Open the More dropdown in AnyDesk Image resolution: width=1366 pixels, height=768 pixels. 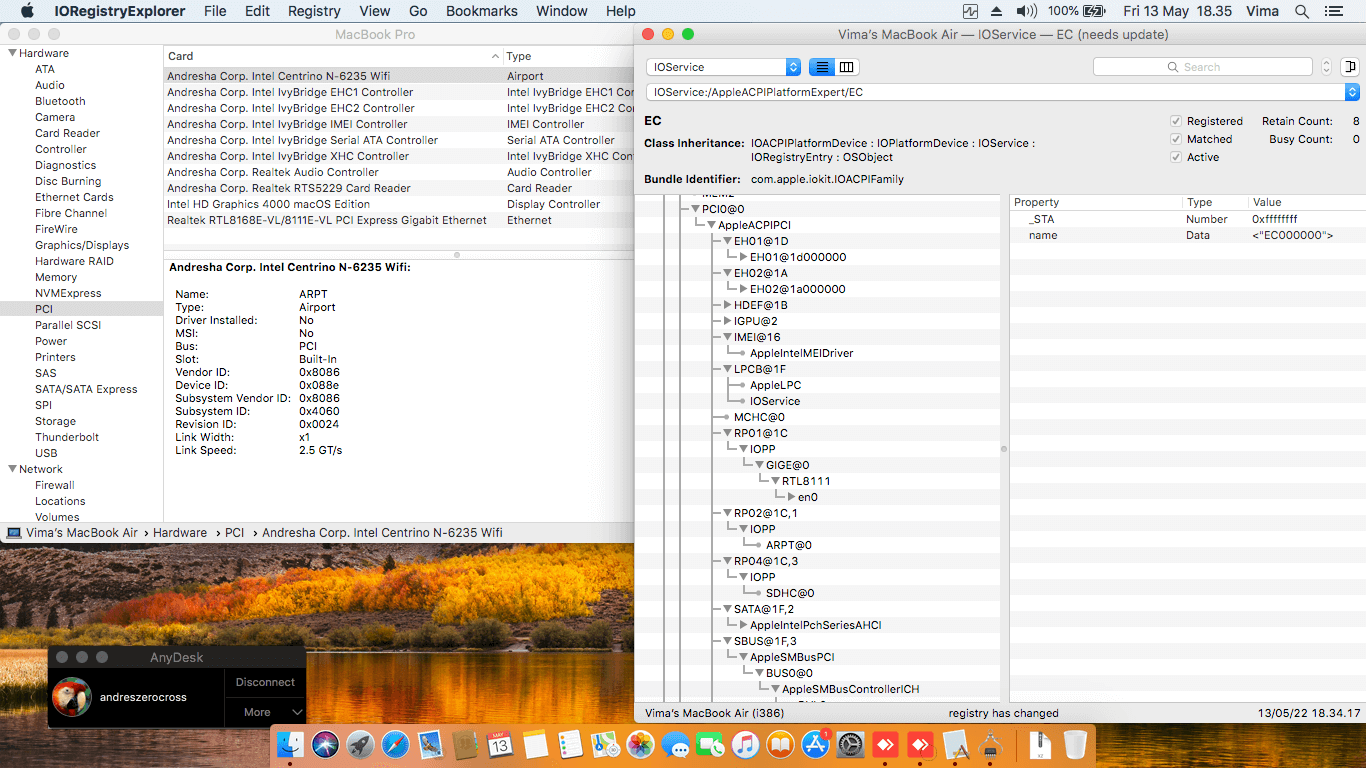[265, 712]
